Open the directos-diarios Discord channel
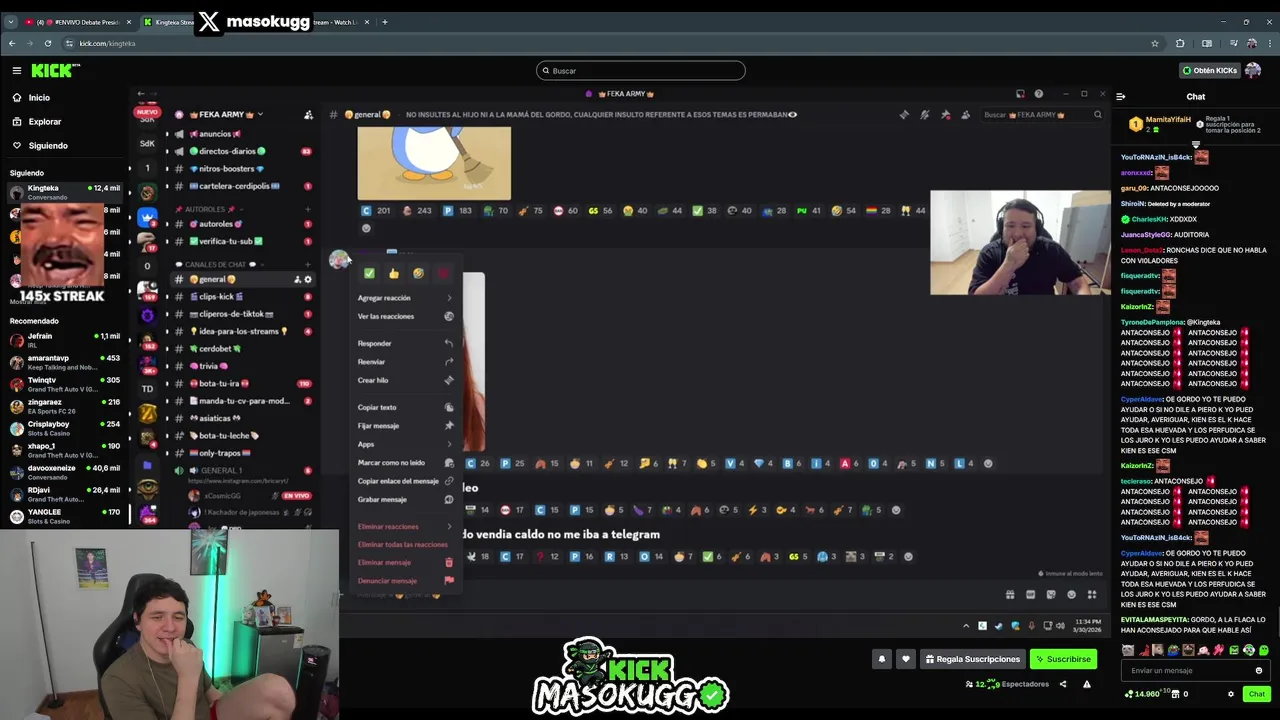1280x720 pixels. (x=243, y=151)
